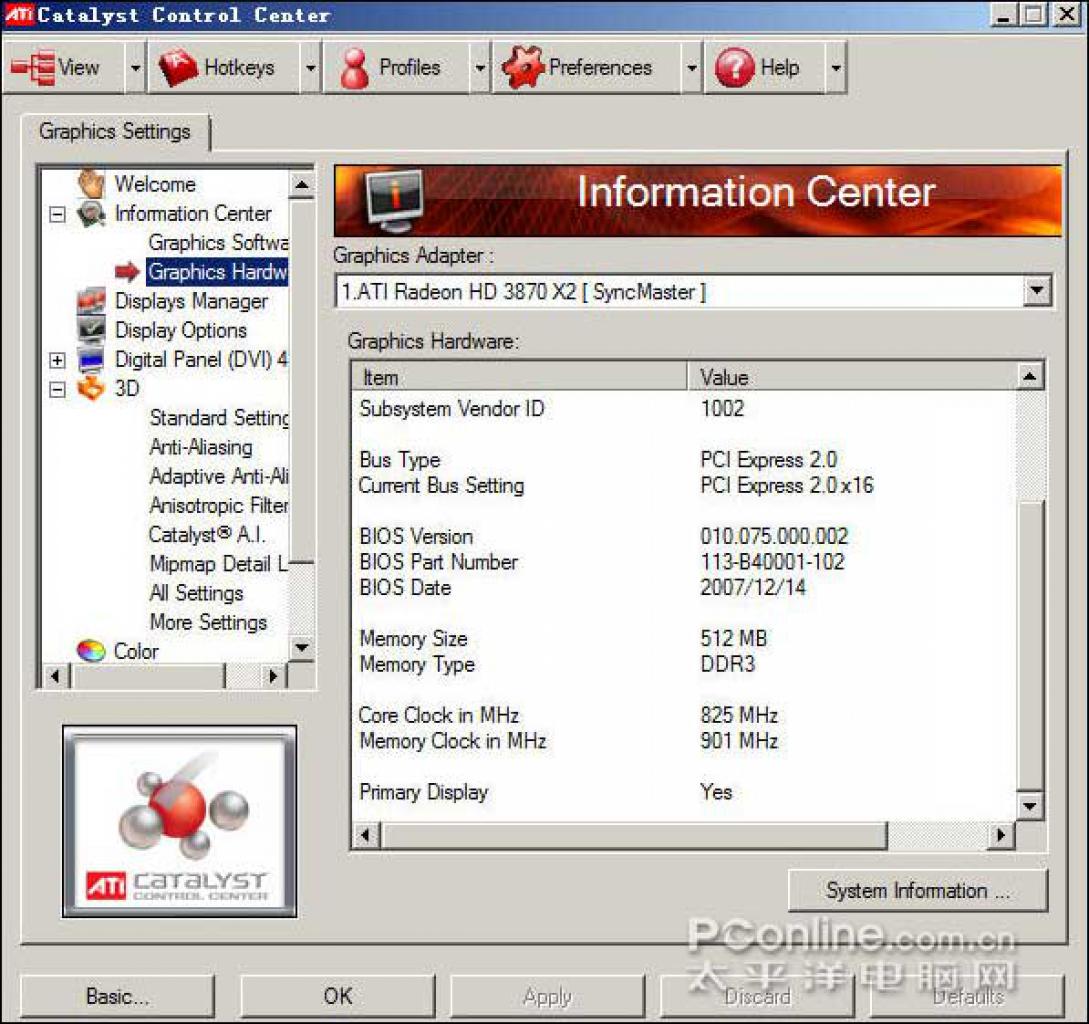This screenshot has width=1089, height=1024.
Task: Click the Basic... button
Action: point(117,996)
